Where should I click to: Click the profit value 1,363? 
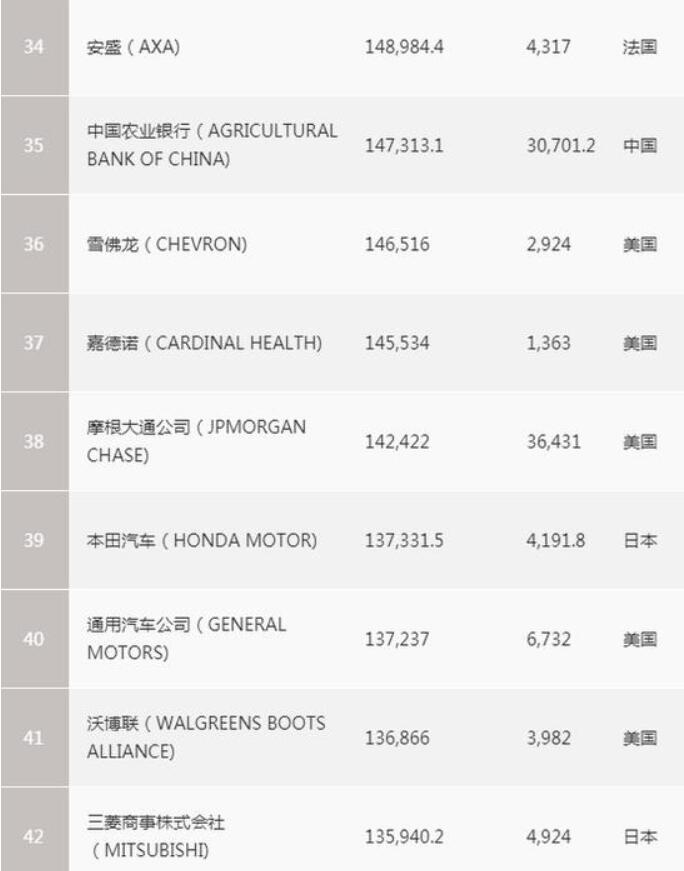[x=548, y=343]
